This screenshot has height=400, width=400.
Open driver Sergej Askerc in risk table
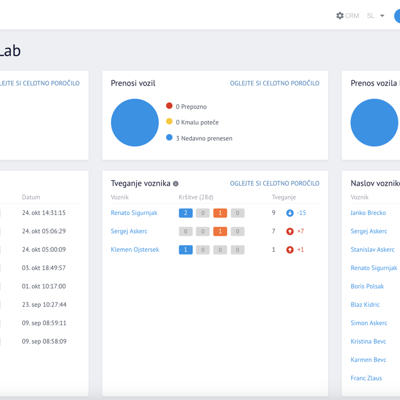coord(129,231)
